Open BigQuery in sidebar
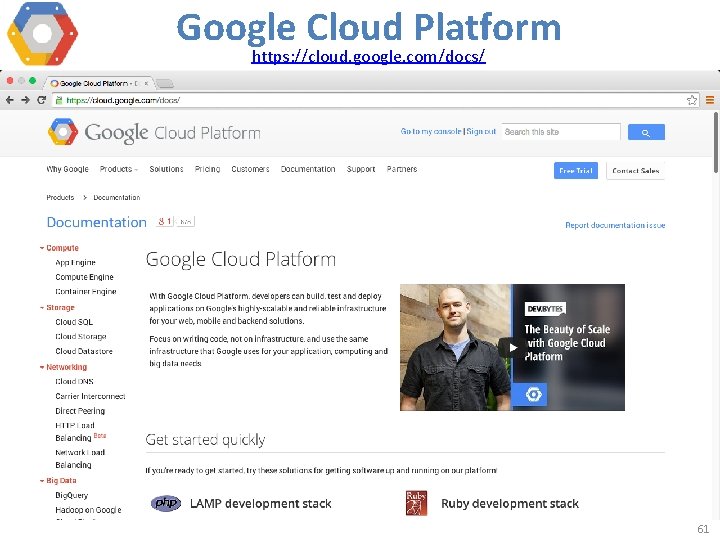Screen dimensions: 720x540 [x=71, y=495]
